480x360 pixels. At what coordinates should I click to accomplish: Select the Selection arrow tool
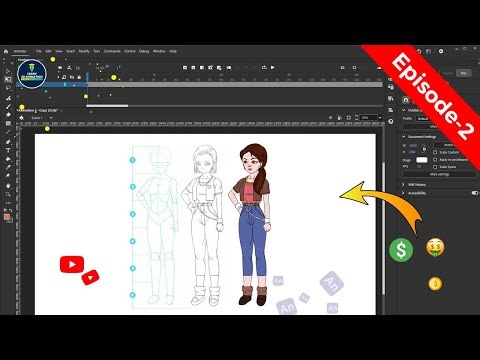pos(8,71)
